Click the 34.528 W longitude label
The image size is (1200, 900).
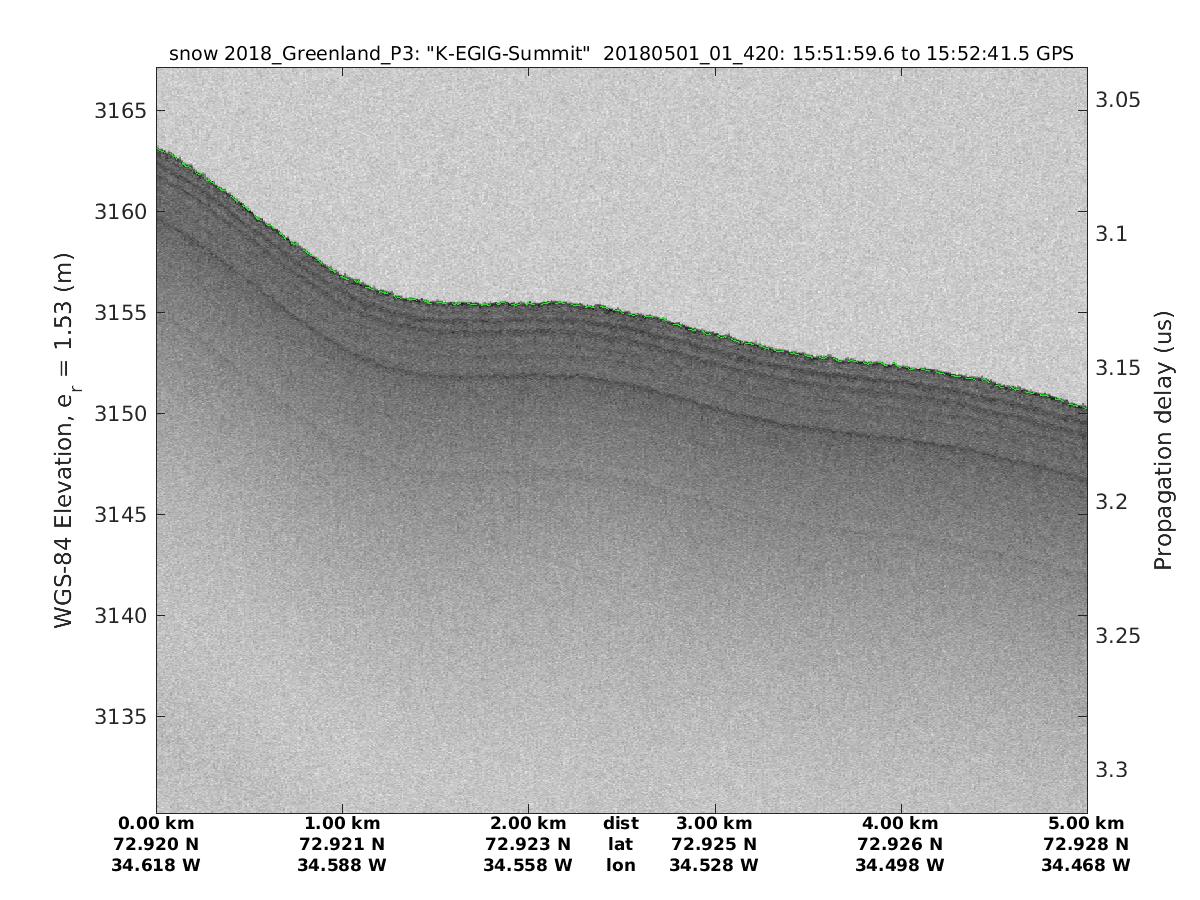(x=714, y=864)
